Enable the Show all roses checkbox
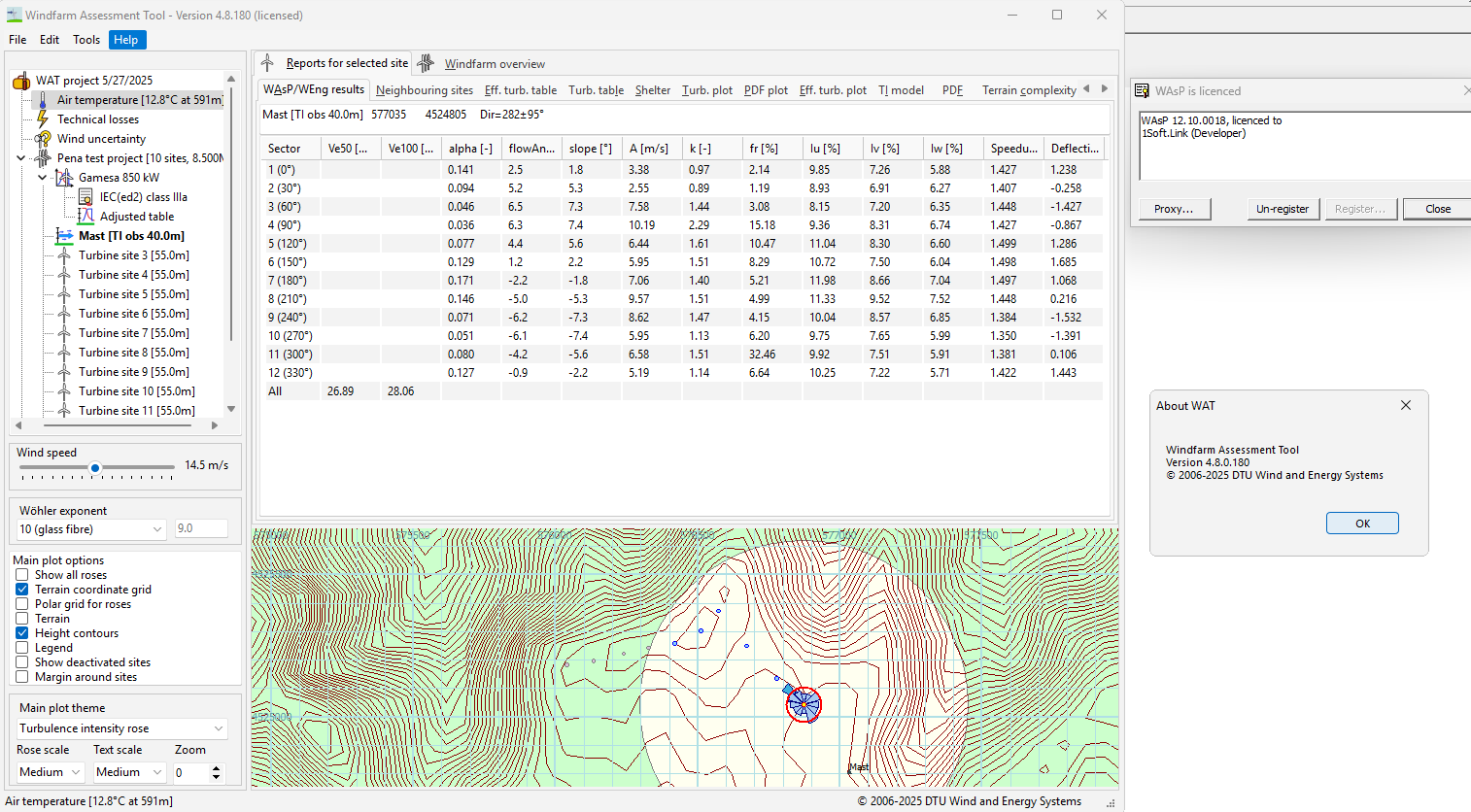 pyautogui.click(x=21, y=575)
